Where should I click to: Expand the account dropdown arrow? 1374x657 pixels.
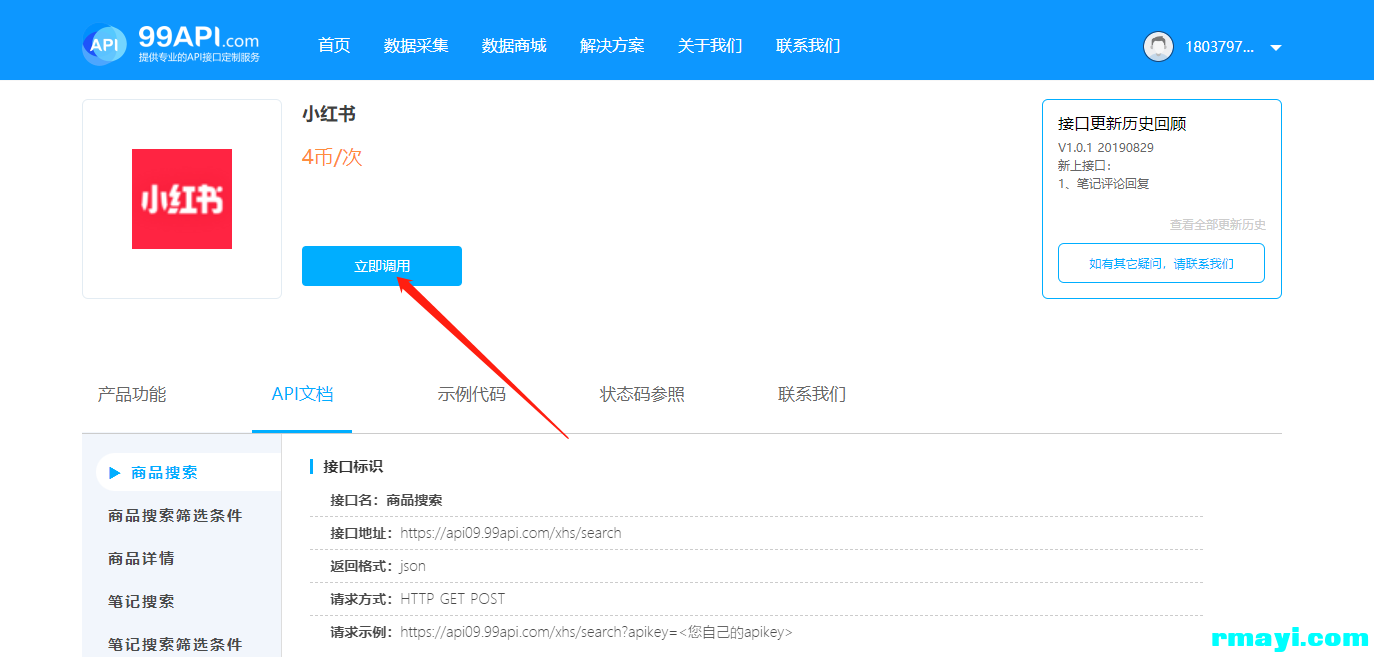pyautogui.click(x=1275, y=47)
